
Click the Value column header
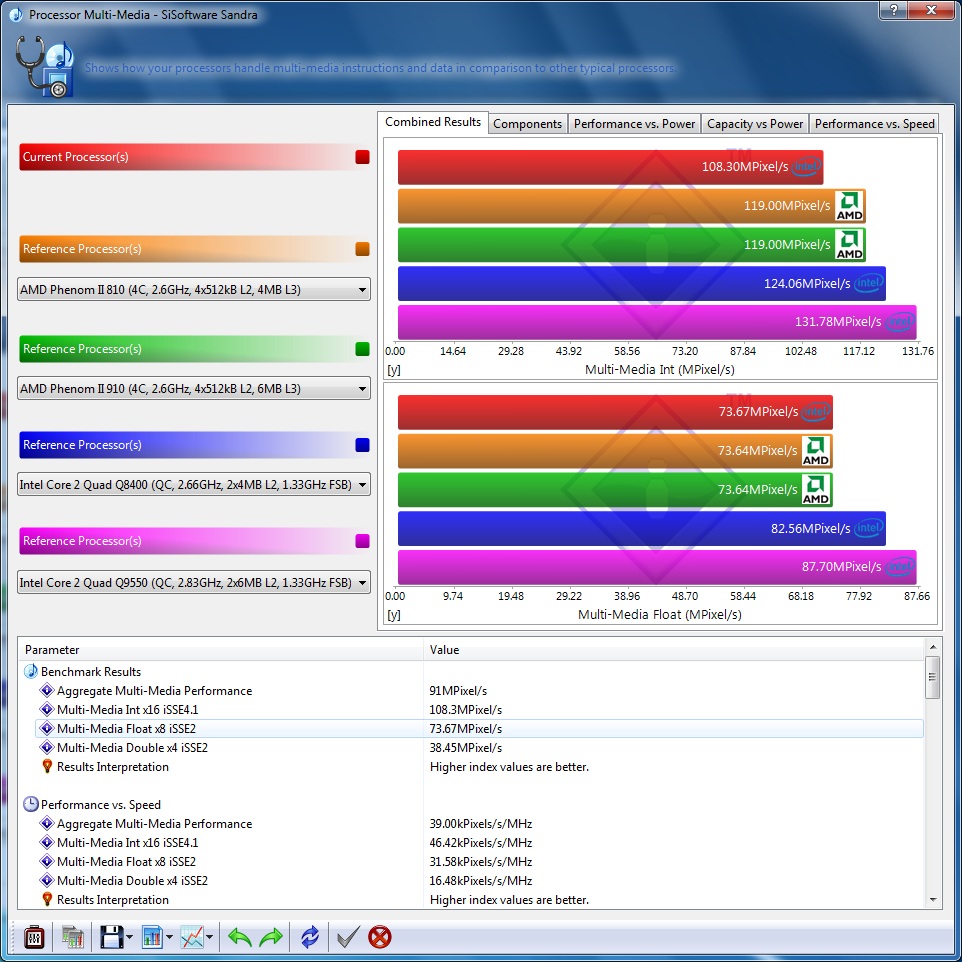pyautogui.click(x=674, y=649)
